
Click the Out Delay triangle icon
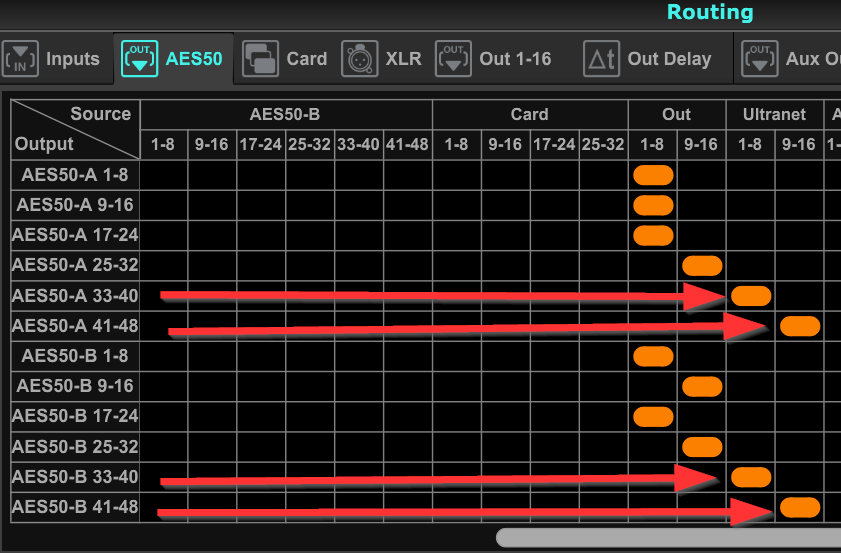coord(602,59)
